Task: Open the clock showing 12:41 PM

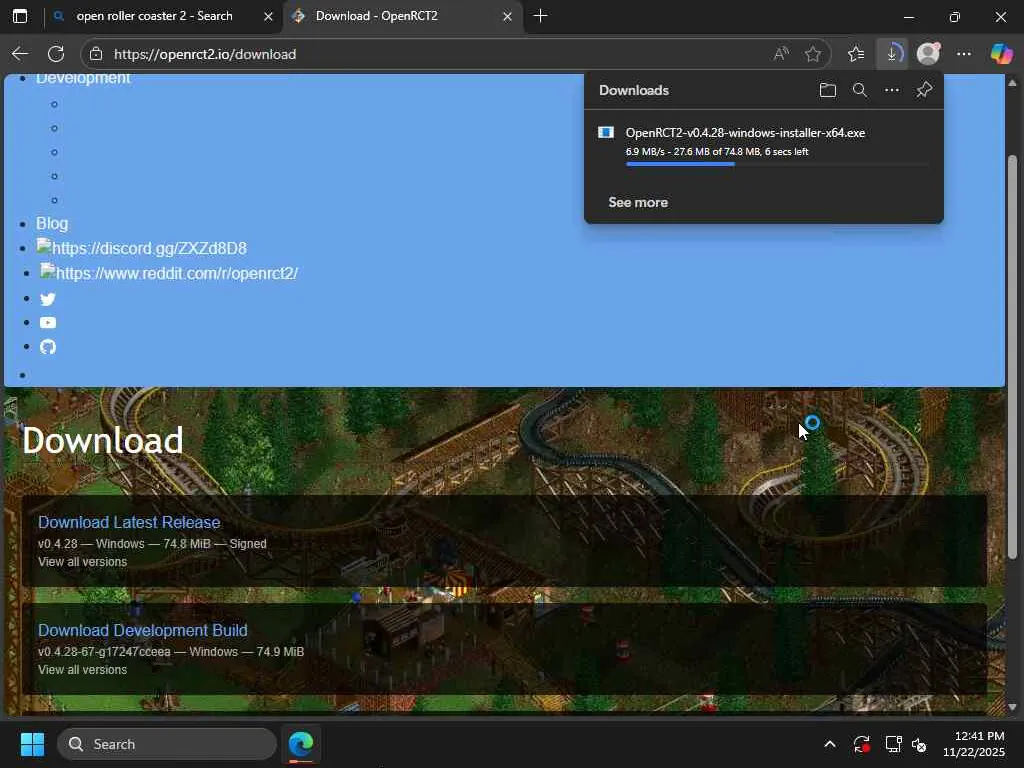Action: (x=974, y=744)
